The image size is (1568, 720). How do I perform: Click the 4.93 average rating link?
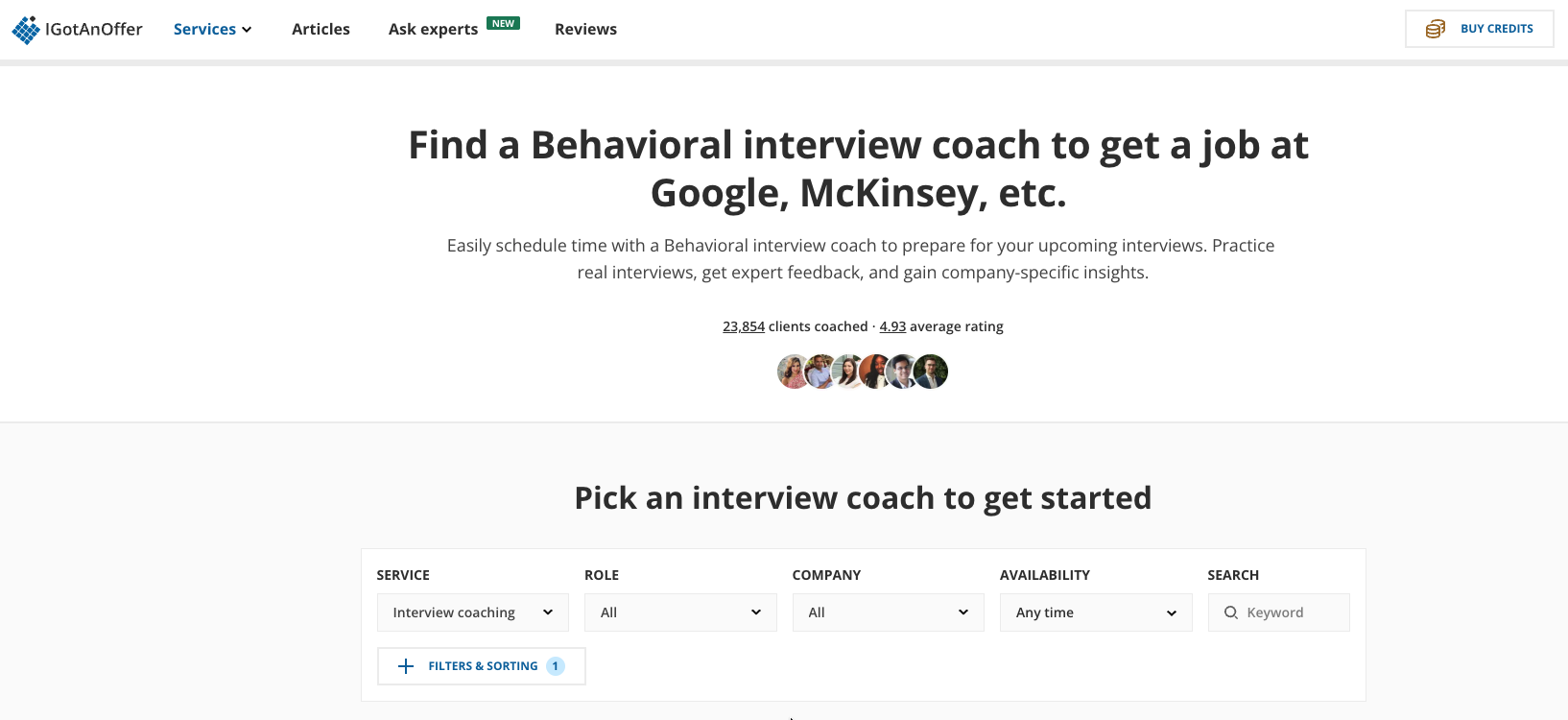[x=892, y=326]
